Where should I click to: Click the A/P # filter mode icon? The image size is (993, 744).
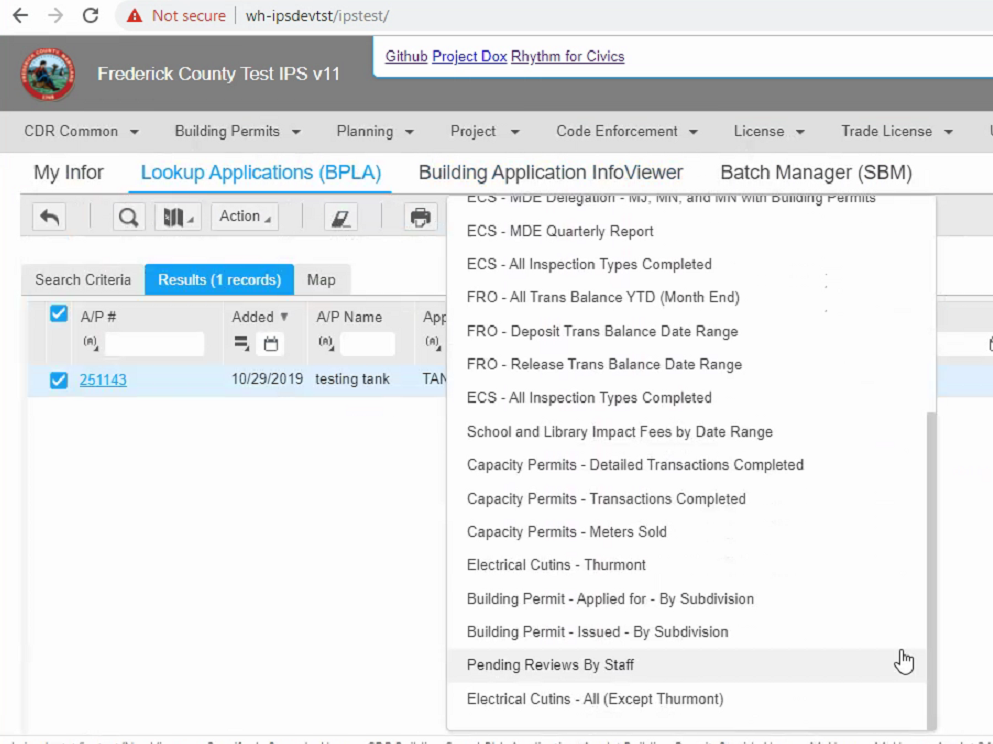(91, 343)
